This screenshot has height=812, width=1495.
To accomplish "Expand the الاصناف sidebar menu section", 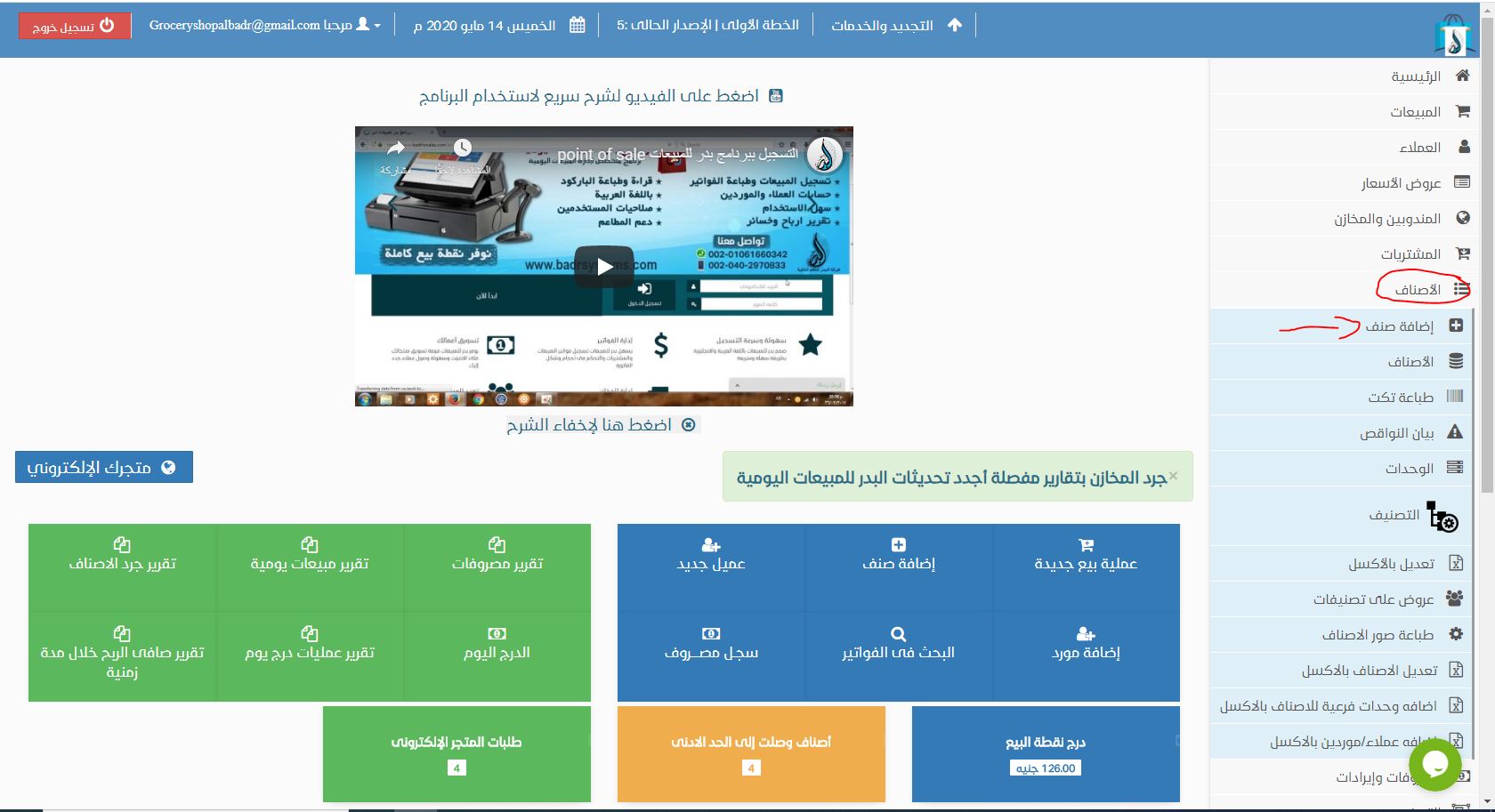I will pyautogui.click(x=1421, y=289).
